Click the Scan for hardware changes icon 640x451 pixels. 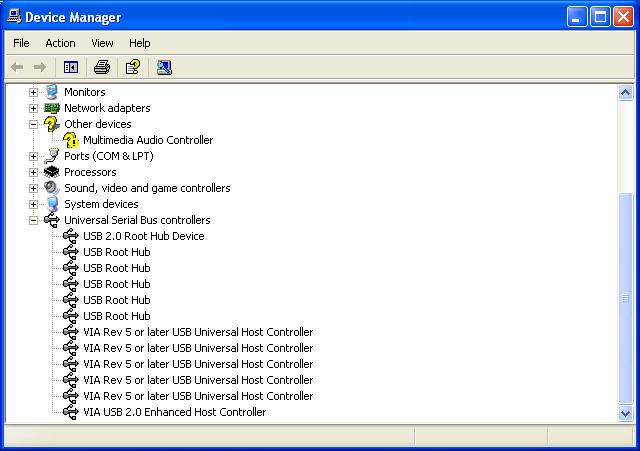[x=164, y=67]
